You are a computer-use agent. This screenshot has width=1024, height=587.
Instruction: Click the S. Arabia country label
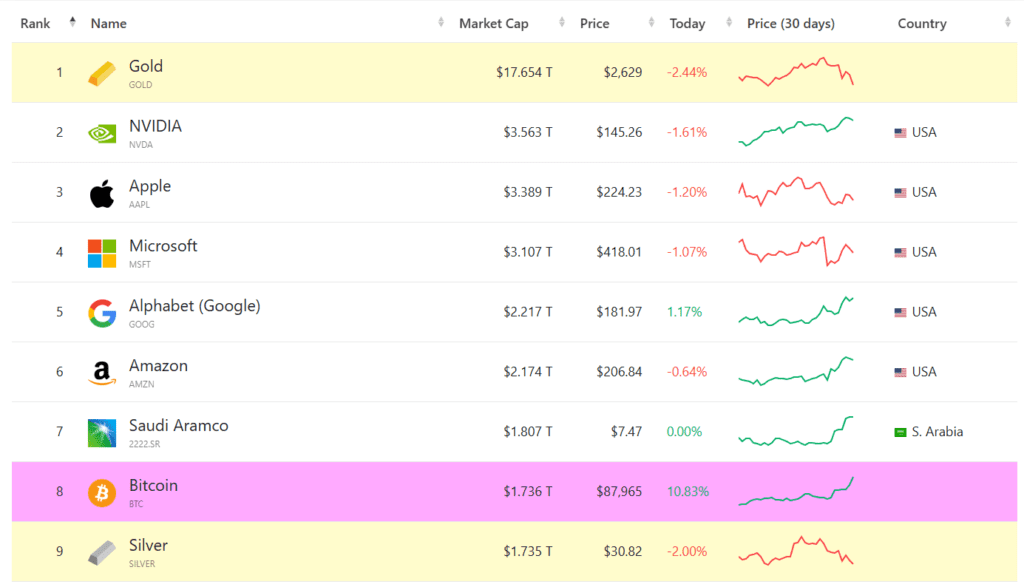pyautogui.click(x=937, y=432)
